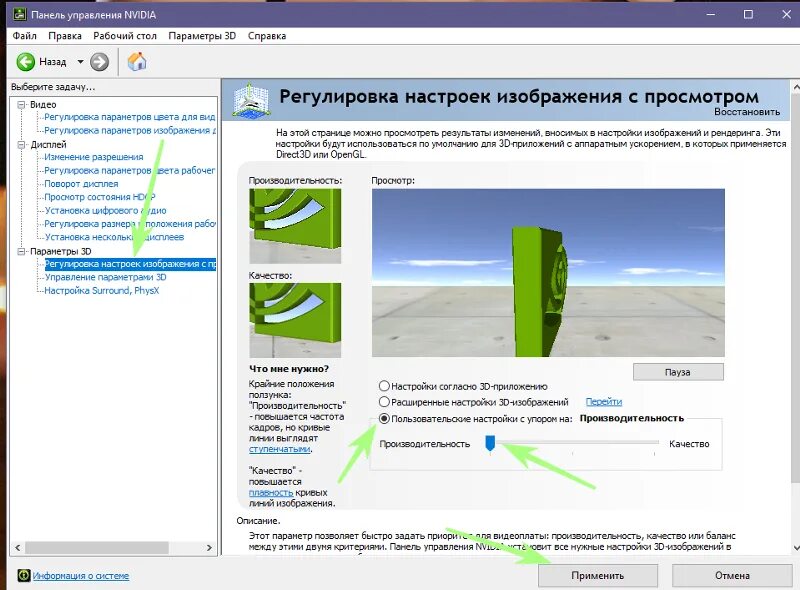Click the Отмена button
The height and width of the screenshot is (590, 800).
click(x=732, y=575)
